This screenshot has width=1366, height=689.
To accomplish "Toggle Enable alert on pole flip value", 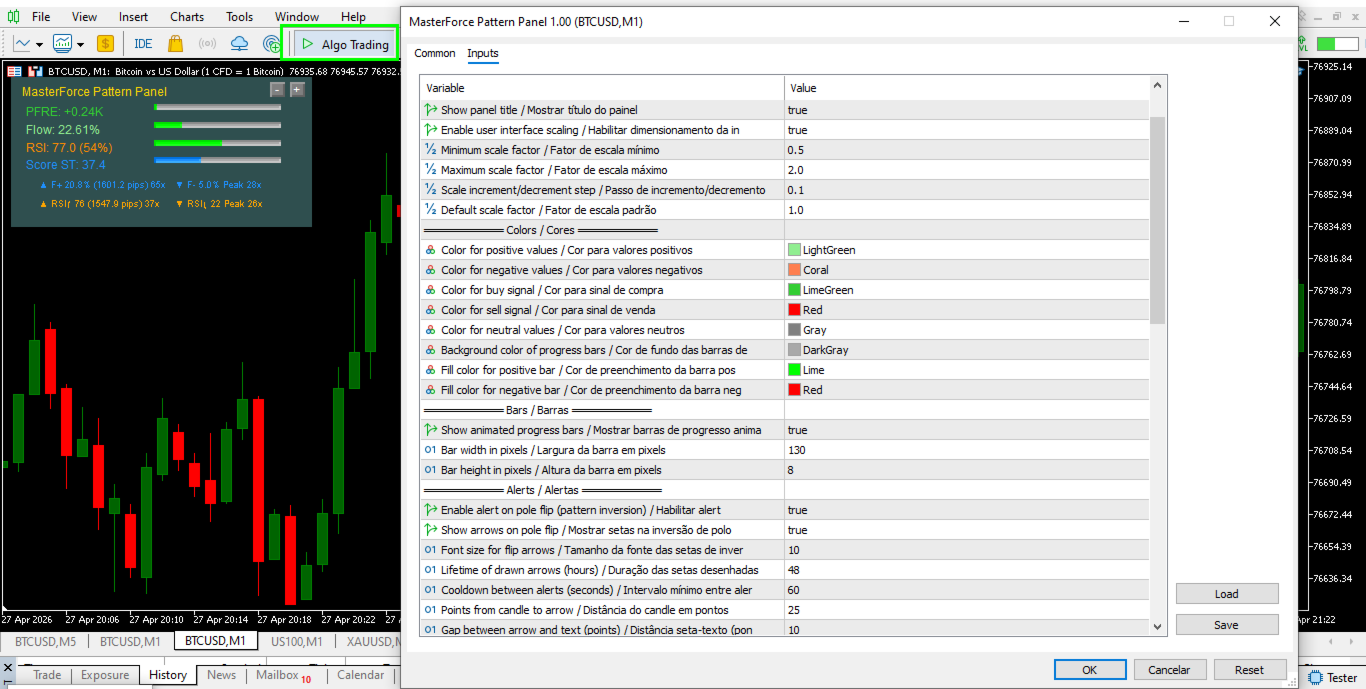I will [967, 510].
